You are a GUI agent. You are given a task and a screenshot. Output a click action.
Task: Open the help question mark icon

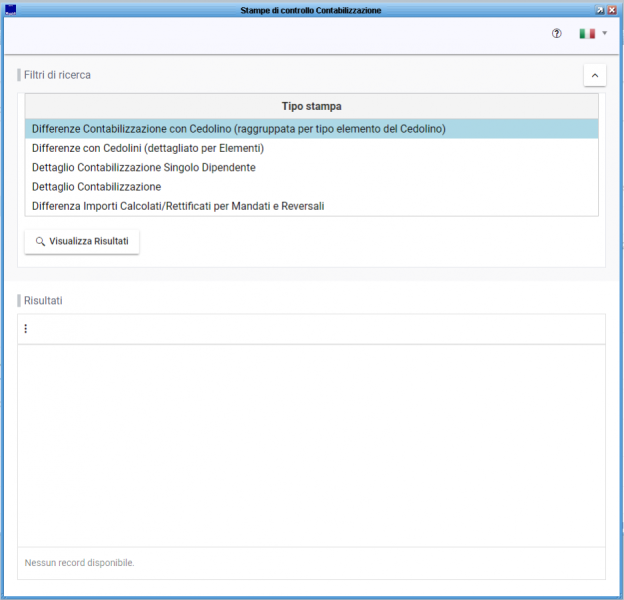coord(556,33)
